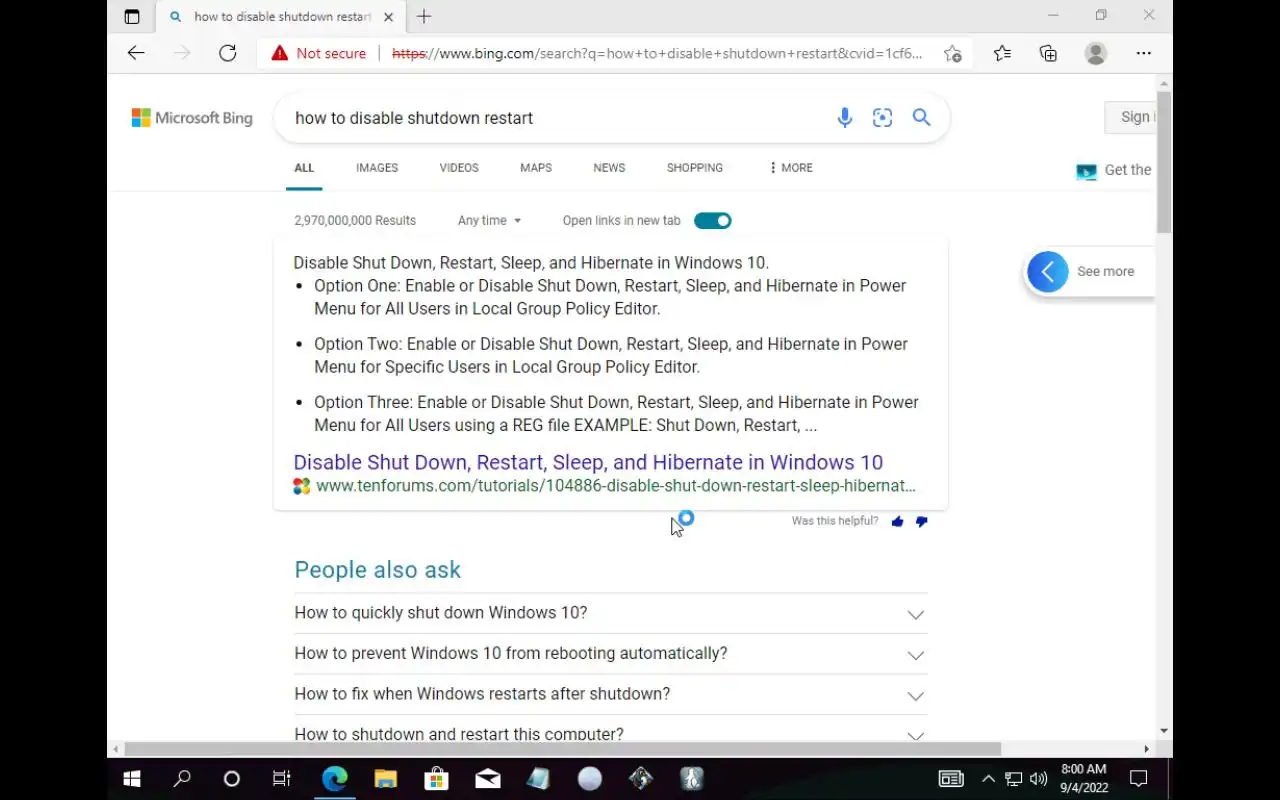Open 'Disable Shut Down, Restart, Sleep' result link

click(588, 462)
